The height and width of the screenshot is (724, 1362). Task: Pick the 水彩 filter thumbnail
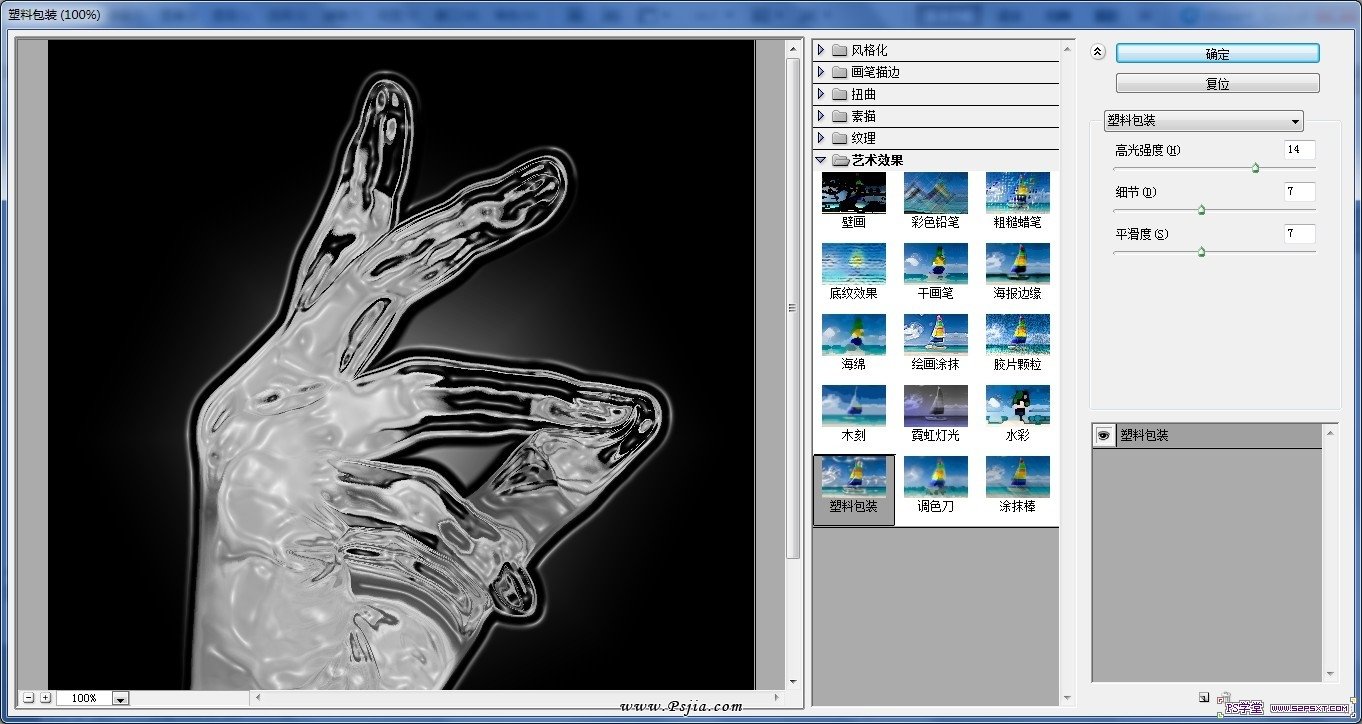tap(1018, 406)
